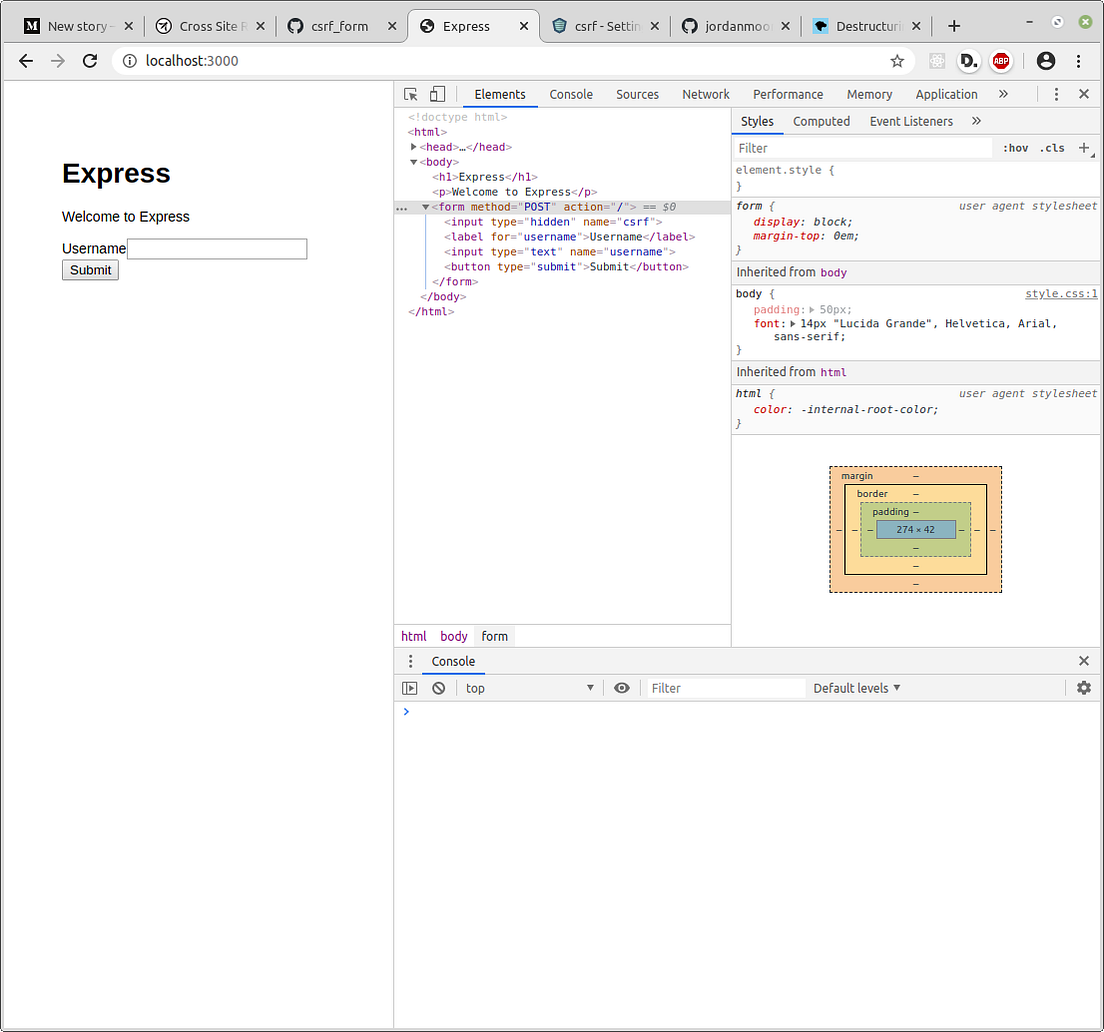Bookmark this page star icon

point(897,61)
